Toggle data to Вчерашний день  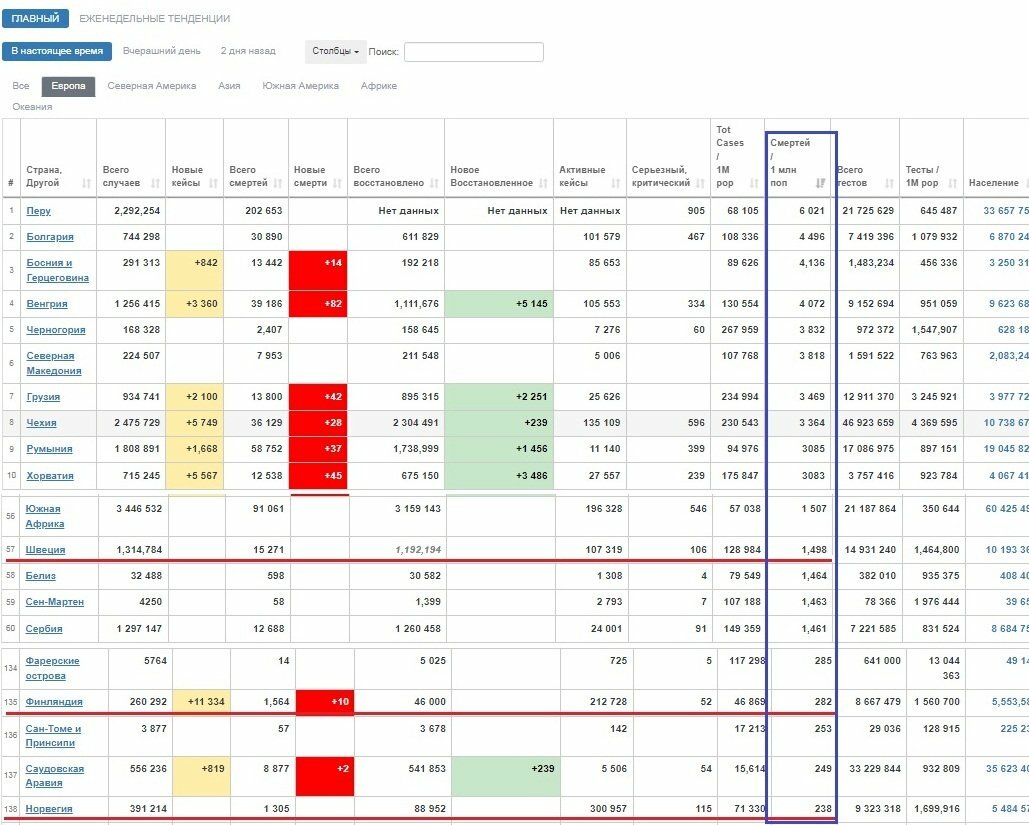(161, 51)
